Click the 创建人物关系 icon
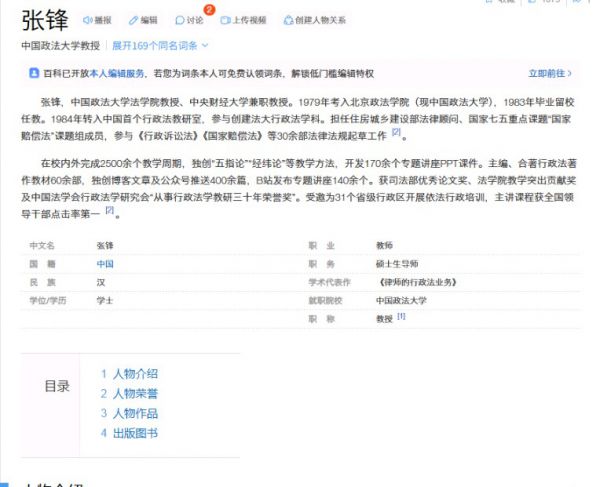Viewport: 600px width, 487px height. tap(288, 20)
